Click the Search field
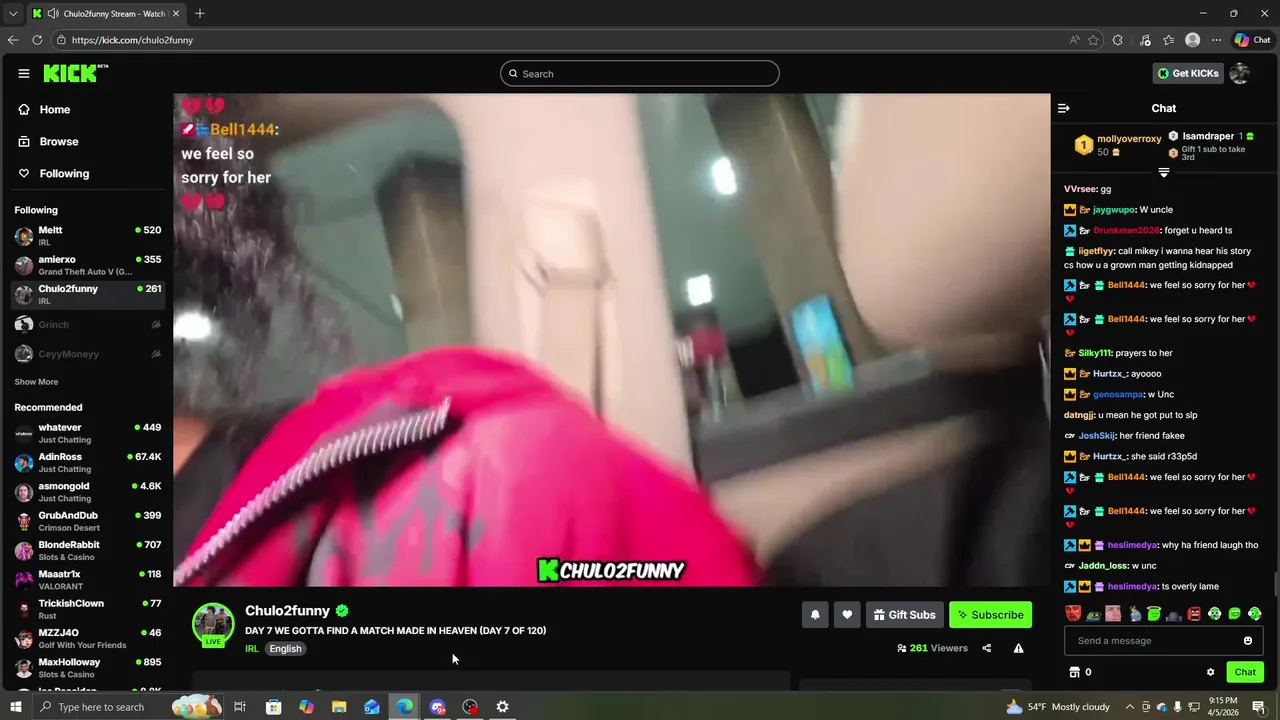Viewport: 1280px width, 720px height. (x=640, y=73)
